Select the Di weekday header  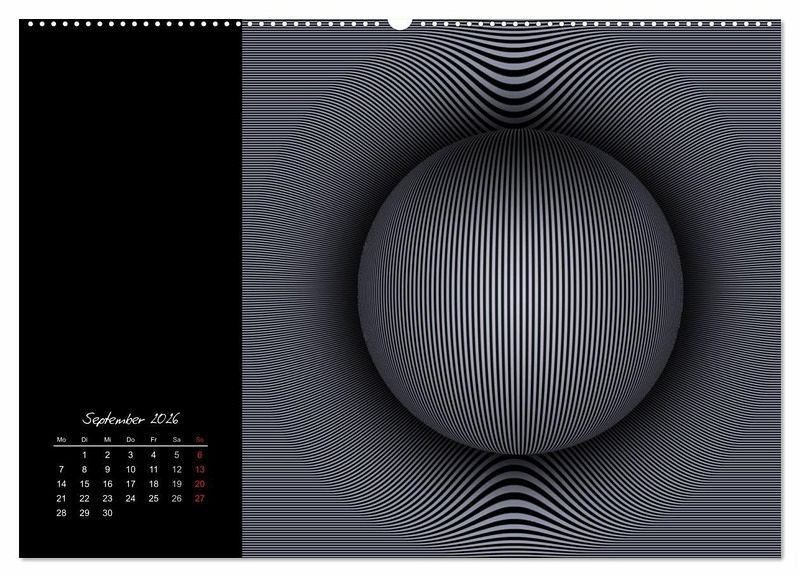[84, 440]
